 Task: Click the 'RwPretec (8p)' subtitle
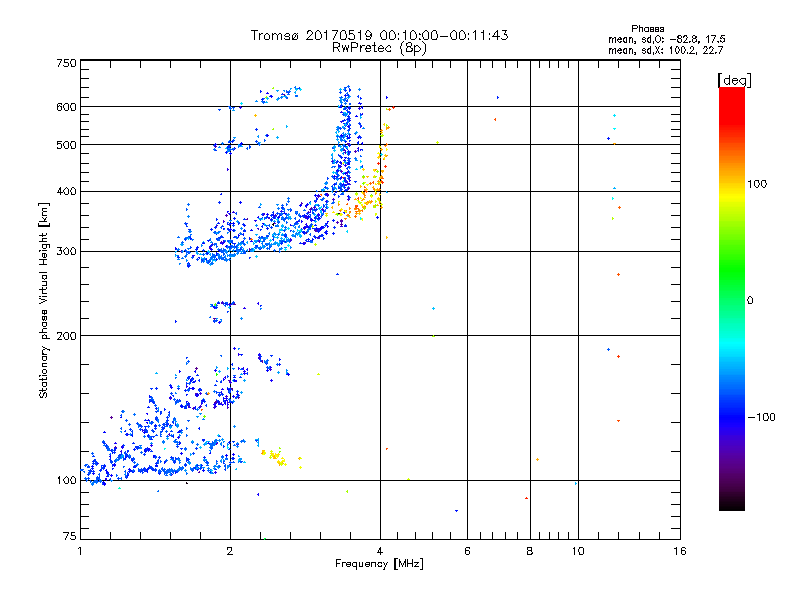tap(380, 48)
